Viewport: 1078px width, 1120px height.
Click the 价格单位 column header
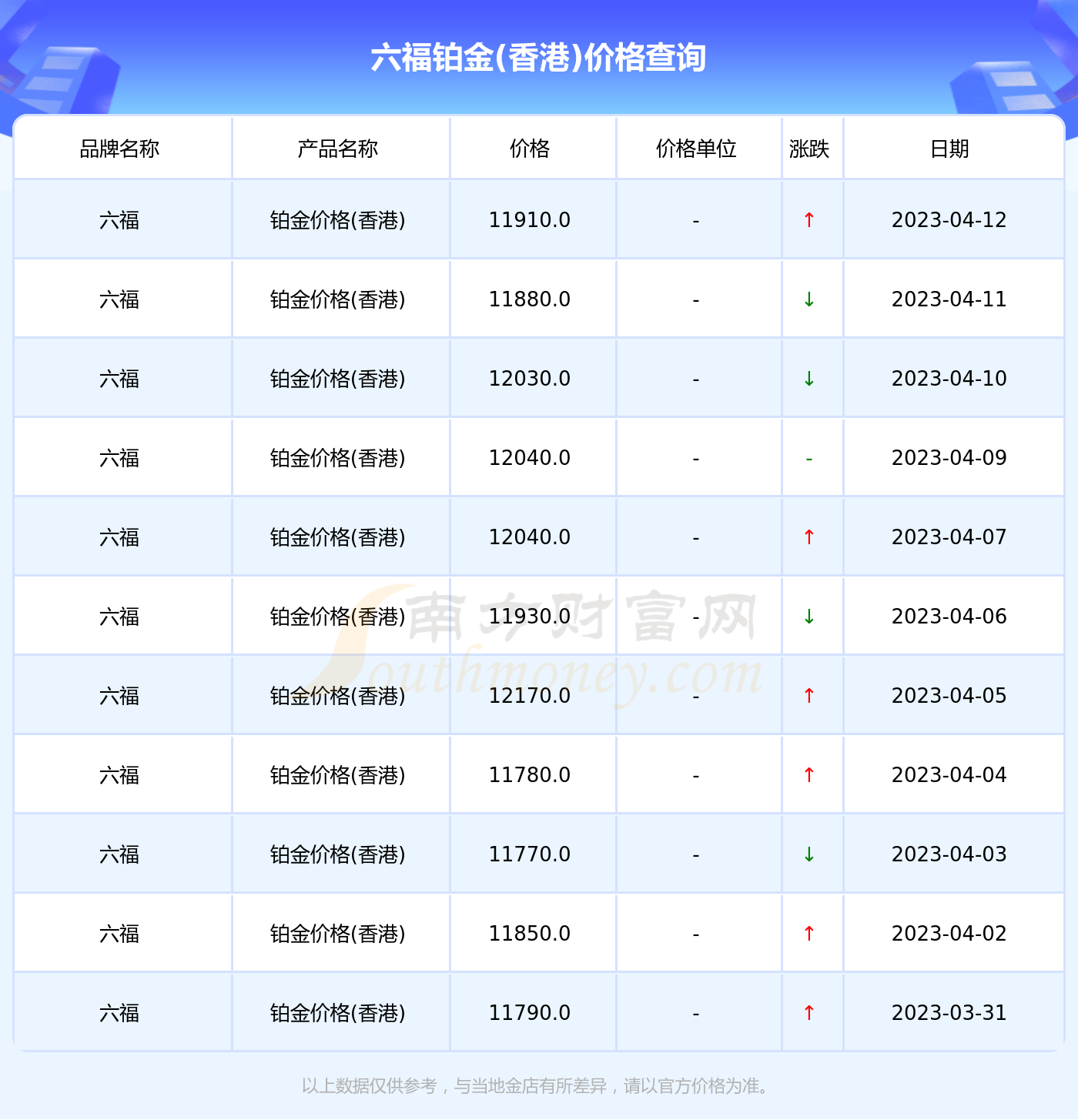[696, 149]
